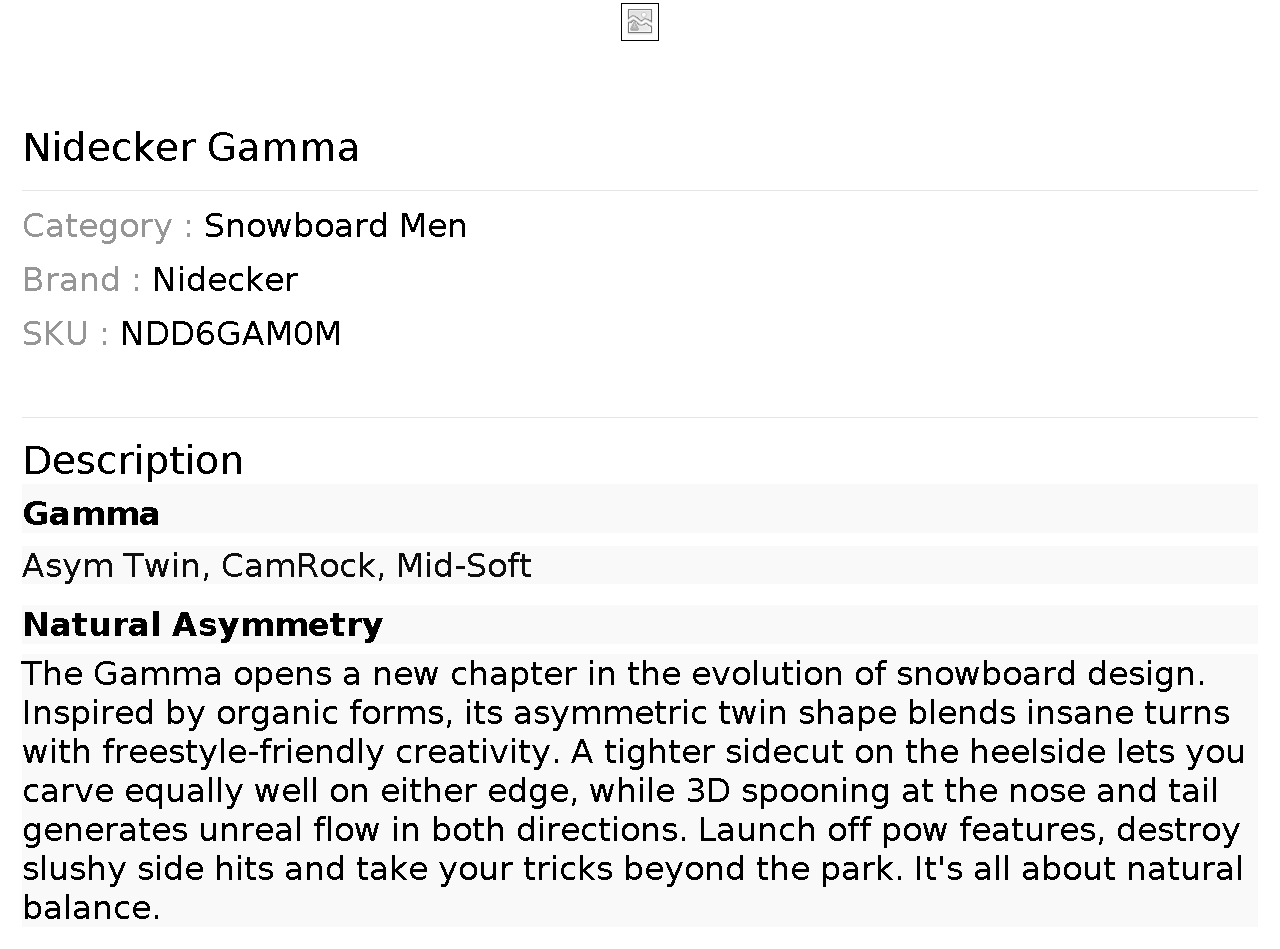This screenshot has height=949, width=1280.
Task: Click the Asym Twin spec text
Action: pyautogui.click(x=111, y=566)
